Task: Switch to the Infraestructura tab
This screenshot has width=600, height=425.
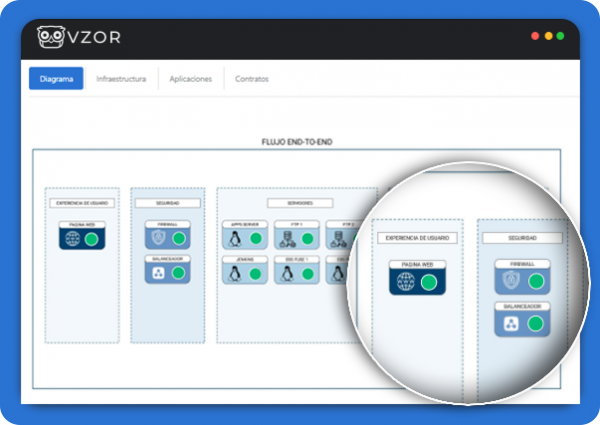Action: pos(121,79)
